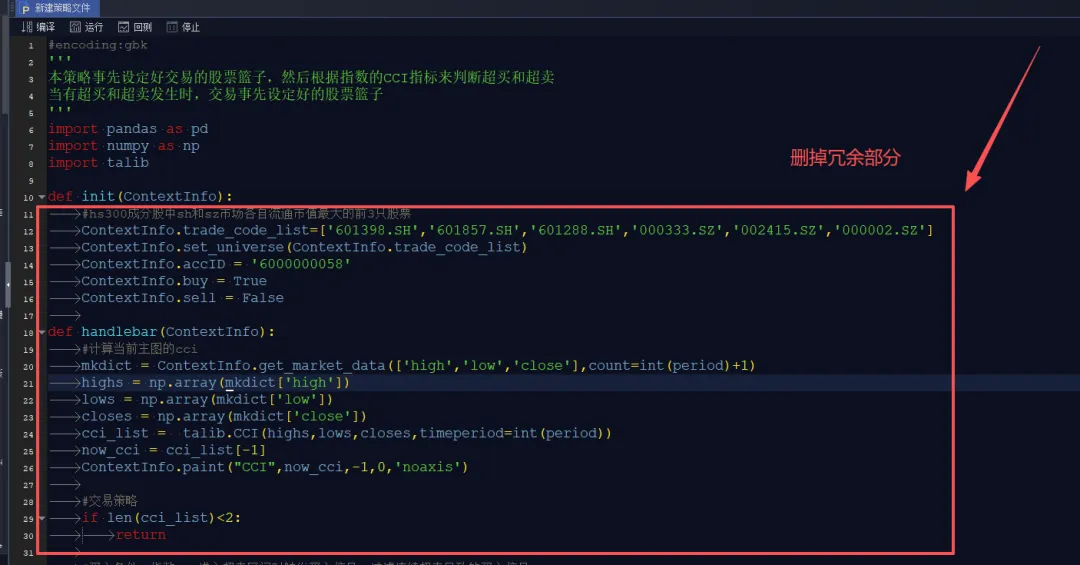Screen dimensions: 1080x565
Task: Click the closes = np.array line
Action: point(224,416)
